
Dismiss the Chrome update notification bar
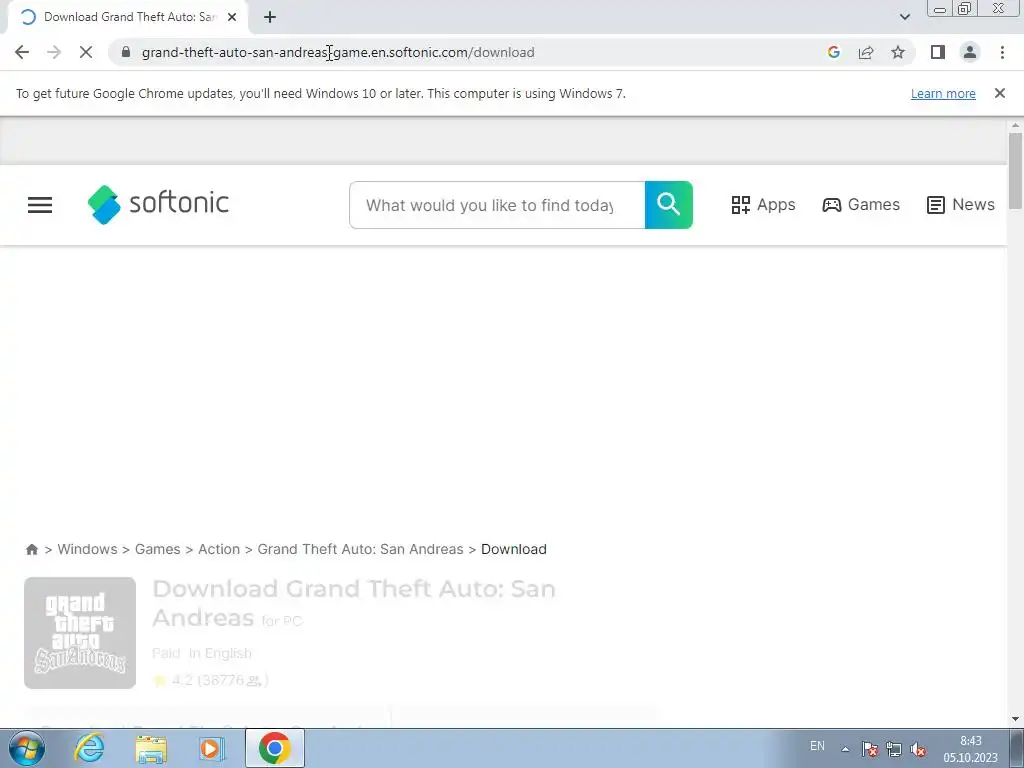[x=999, y=93]
